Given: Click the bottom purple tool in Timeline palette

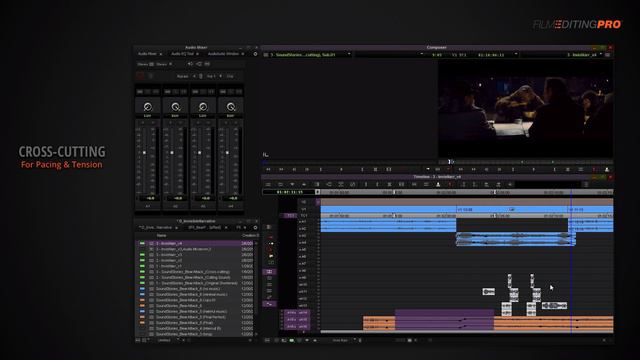Looking at the screenshot, I should tap(269, 304).
